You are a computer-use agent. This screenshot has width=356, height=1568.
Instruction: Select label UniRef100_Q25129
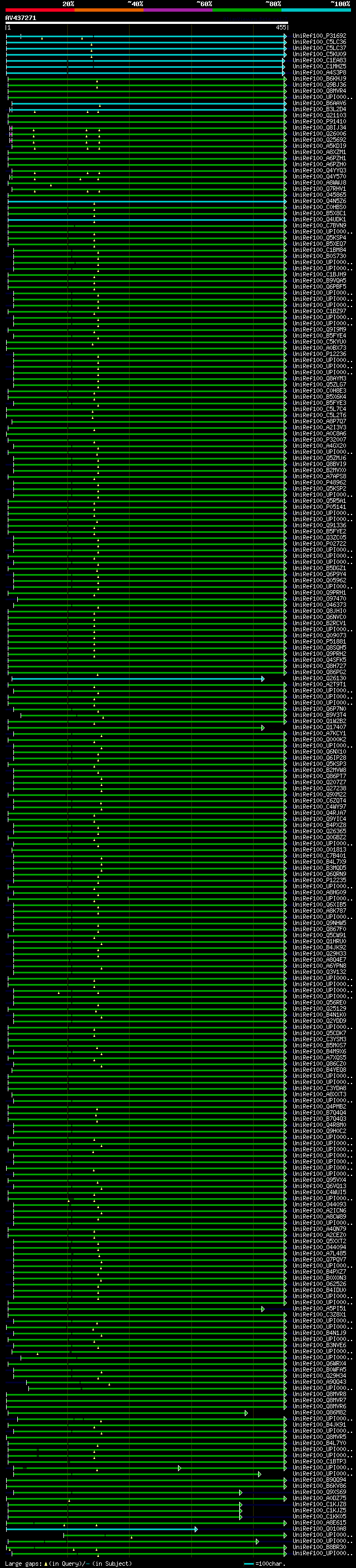(x=319, y=1008)
